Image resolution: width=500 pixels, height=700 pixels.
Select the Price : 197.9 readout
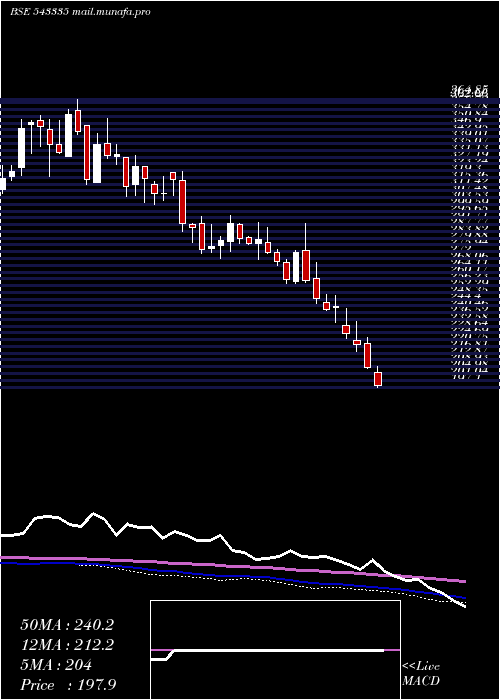pyautogui.click(x=70, y=685)
